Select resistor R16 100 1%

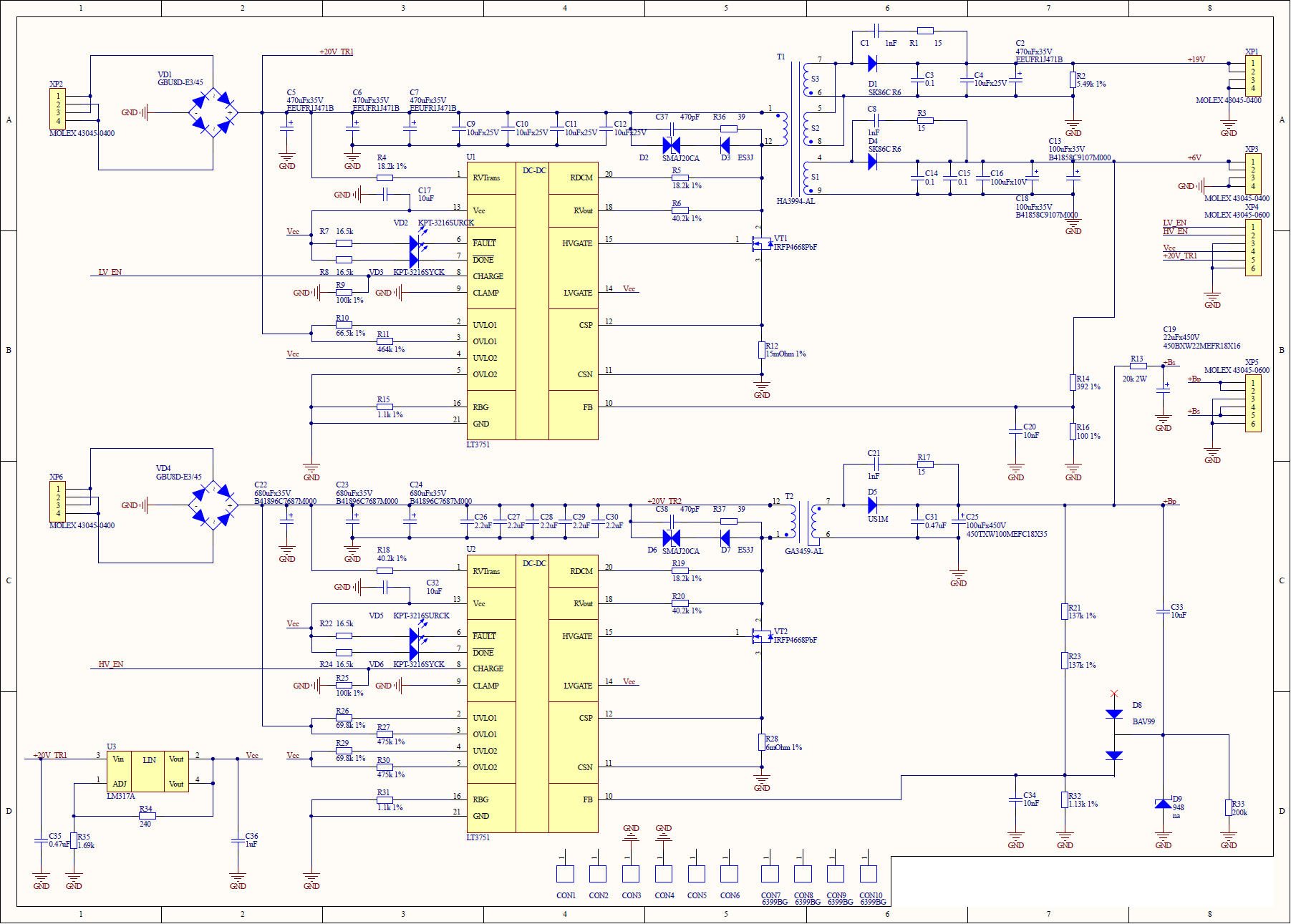[x=1073, y=432]
